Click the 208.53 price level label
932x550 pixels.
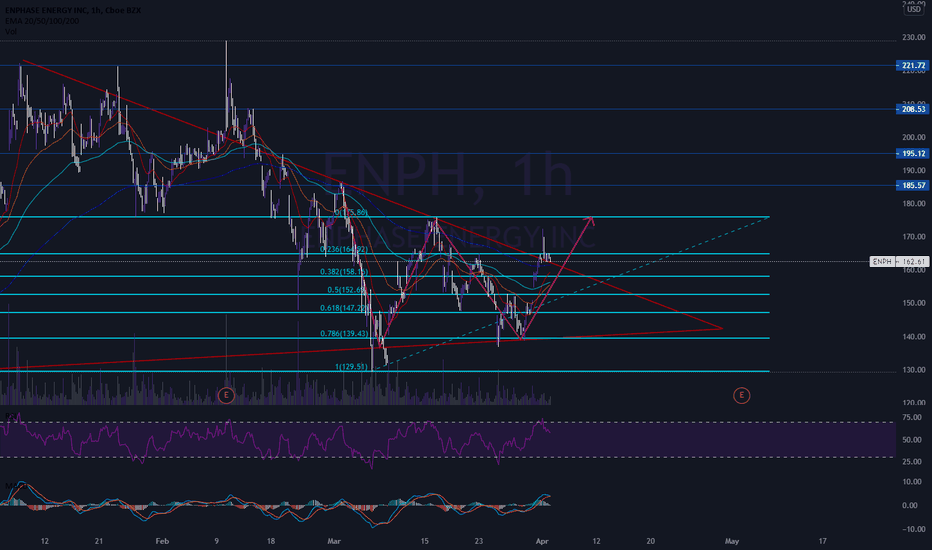(913, 109)
